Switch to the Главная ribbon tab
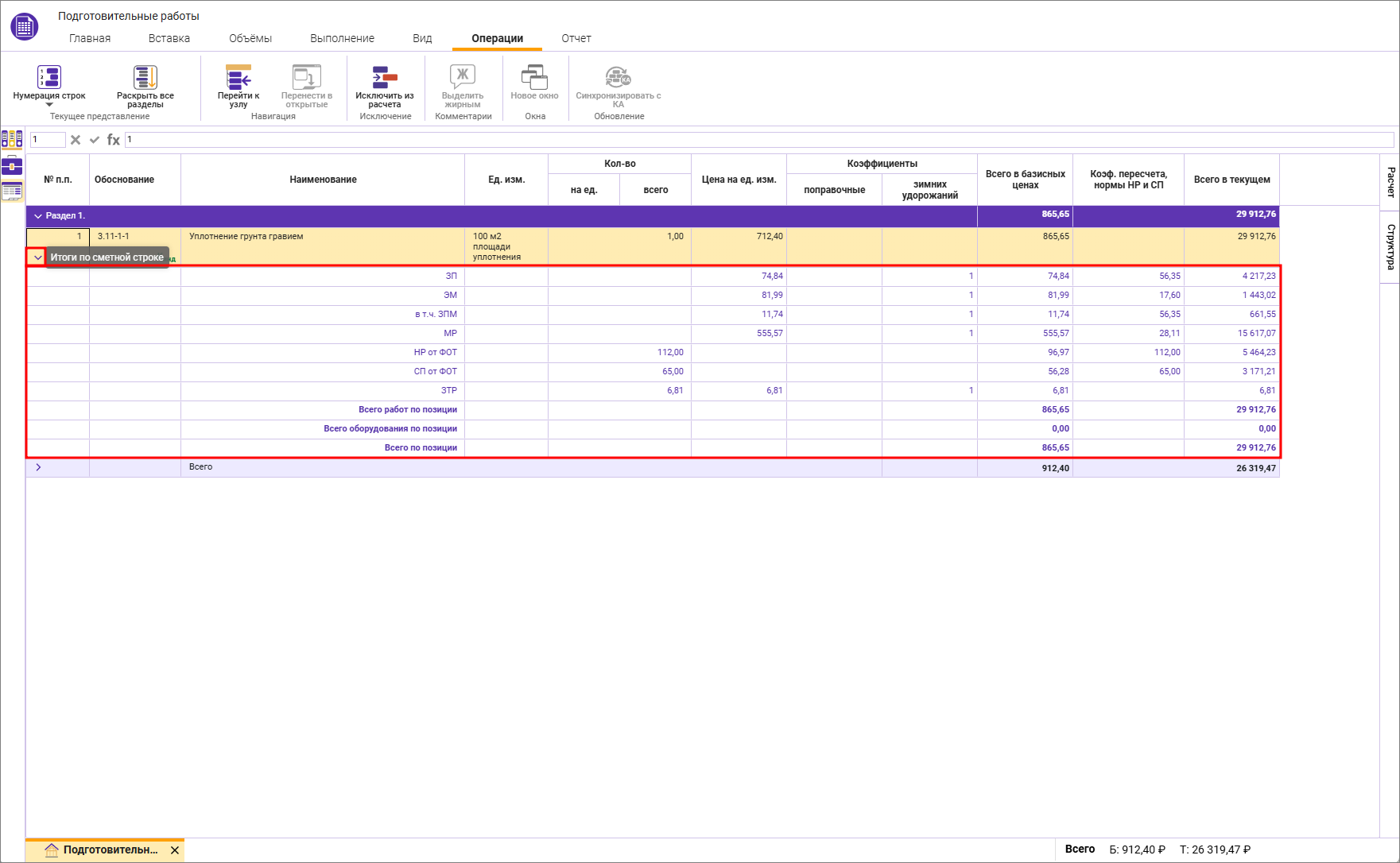 click(x=90, y=38)
